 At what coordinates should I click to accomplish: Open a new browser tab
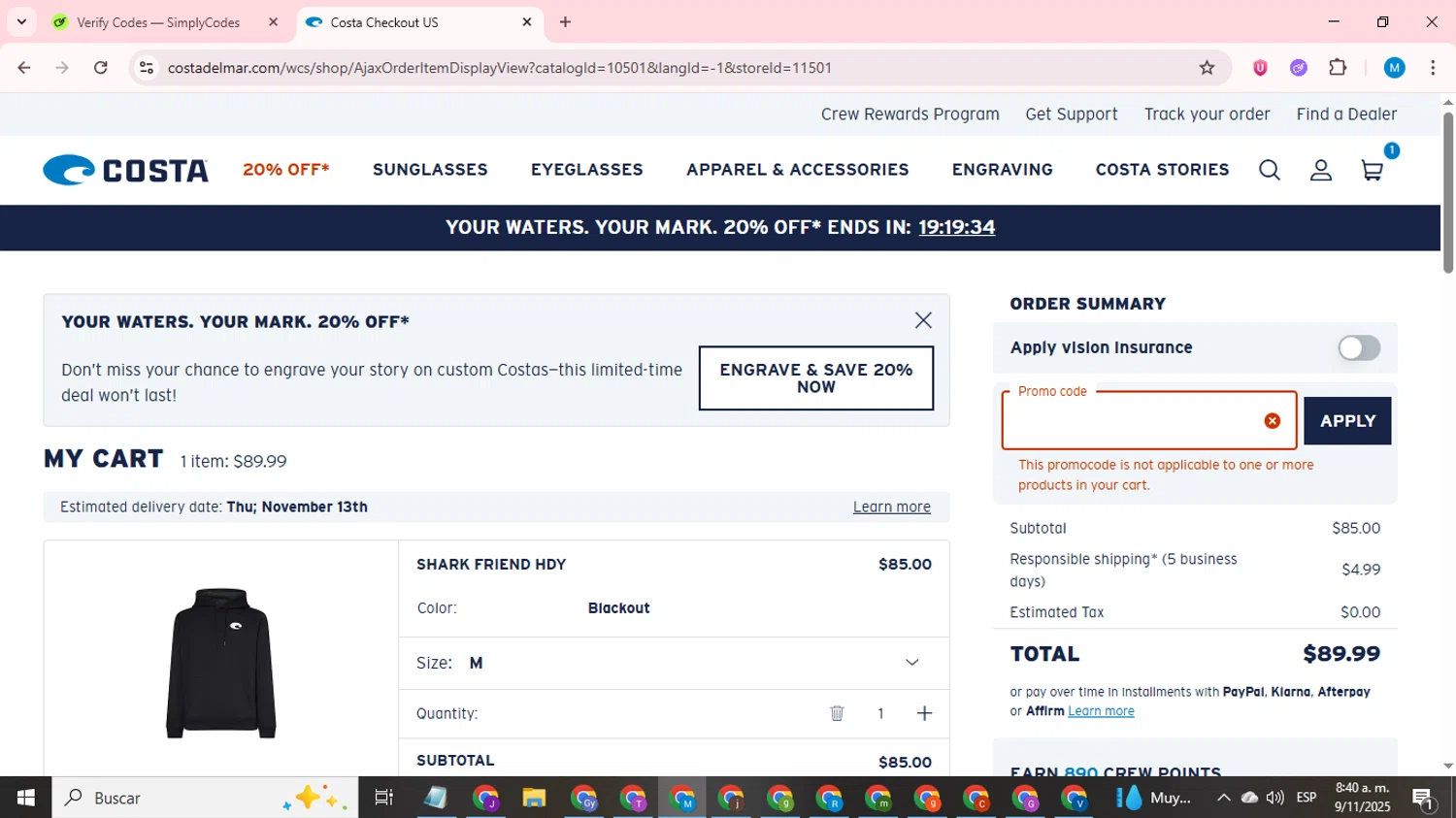tap(565, 21)
